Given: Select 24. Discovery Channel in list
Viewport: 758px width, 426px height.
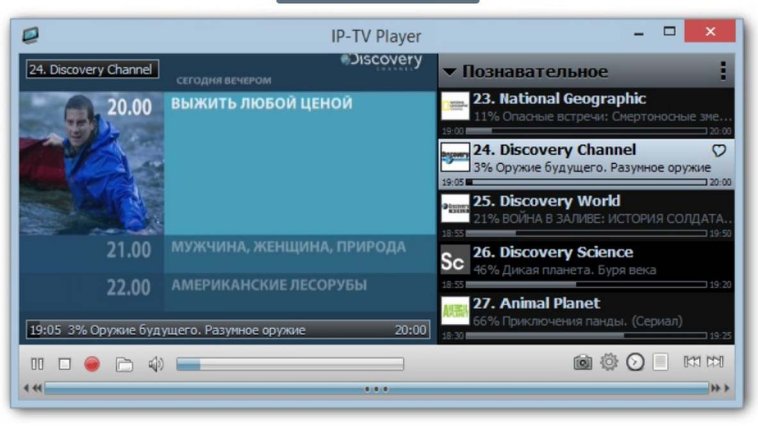Looking at the screenshot, I should click(586, 163).
